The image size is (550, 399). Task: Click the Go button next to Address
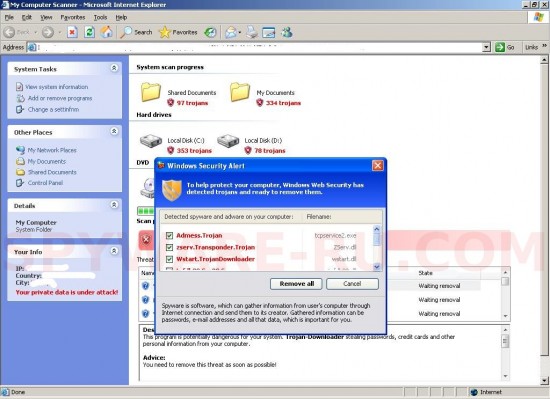[x=505, y=47]
